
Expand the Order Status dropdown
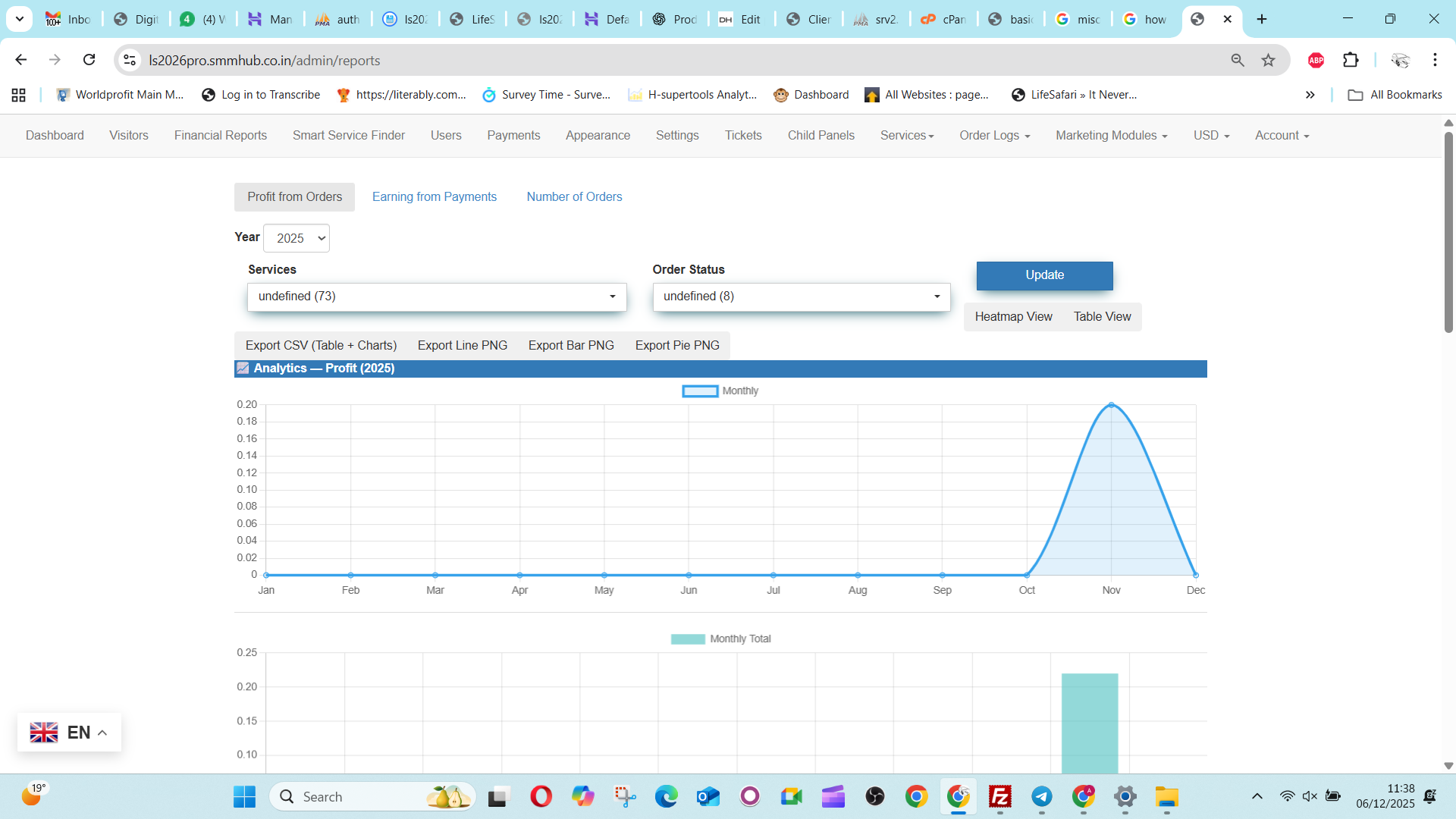click(801, 297)
